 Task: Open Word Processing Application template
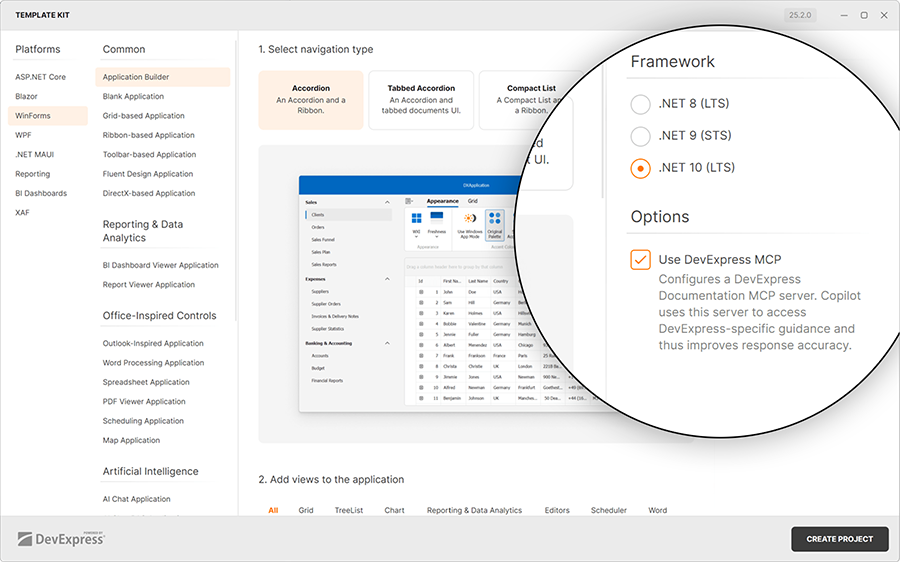click(153, 363)
